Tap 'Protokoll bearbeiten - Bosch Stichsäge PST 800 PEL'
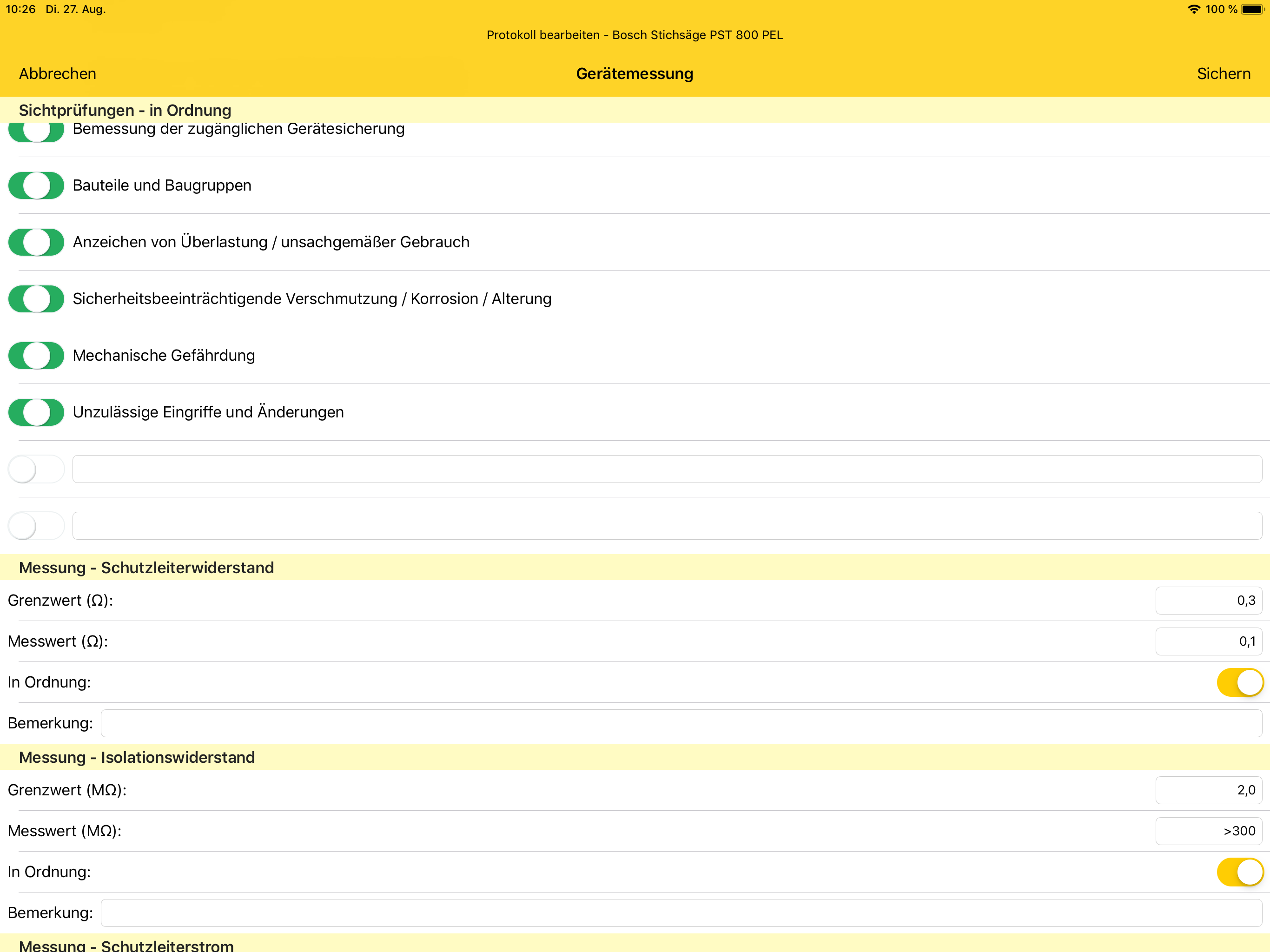 pyautogui.click(x=635, y=35)
